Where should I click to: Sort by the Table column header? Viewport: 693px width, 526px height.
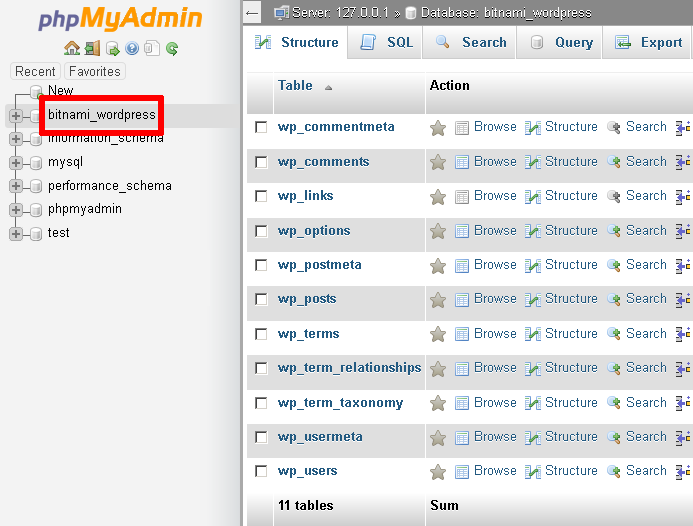pos(296,86)
